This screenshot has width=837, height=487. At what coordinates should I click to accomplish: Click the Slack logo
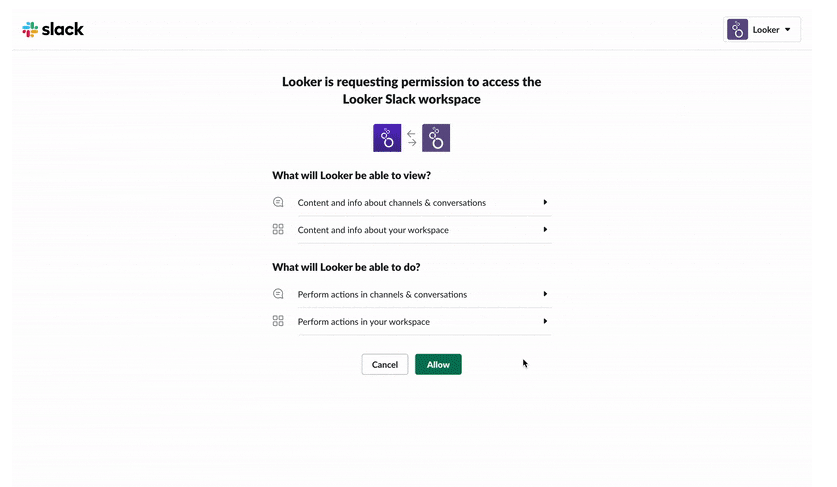(x=53, y=29)
